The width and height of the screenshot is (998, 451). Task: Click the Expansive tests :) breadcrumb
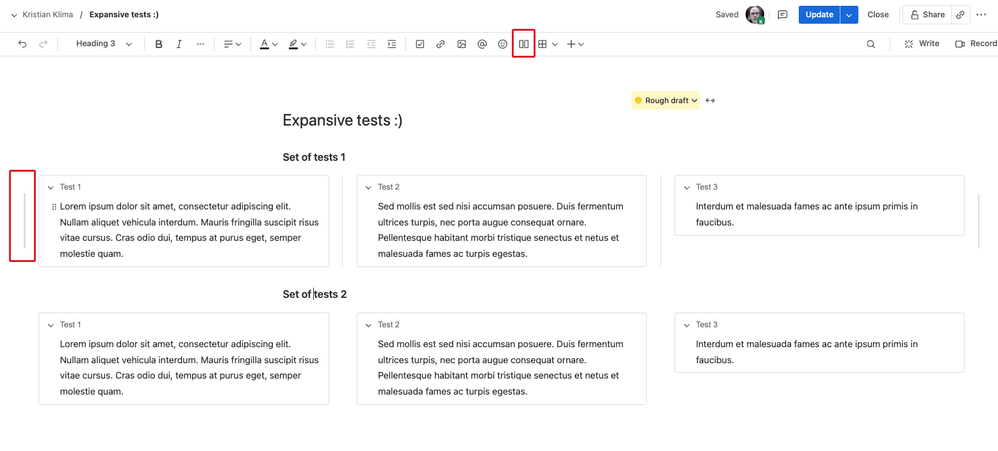124,14
